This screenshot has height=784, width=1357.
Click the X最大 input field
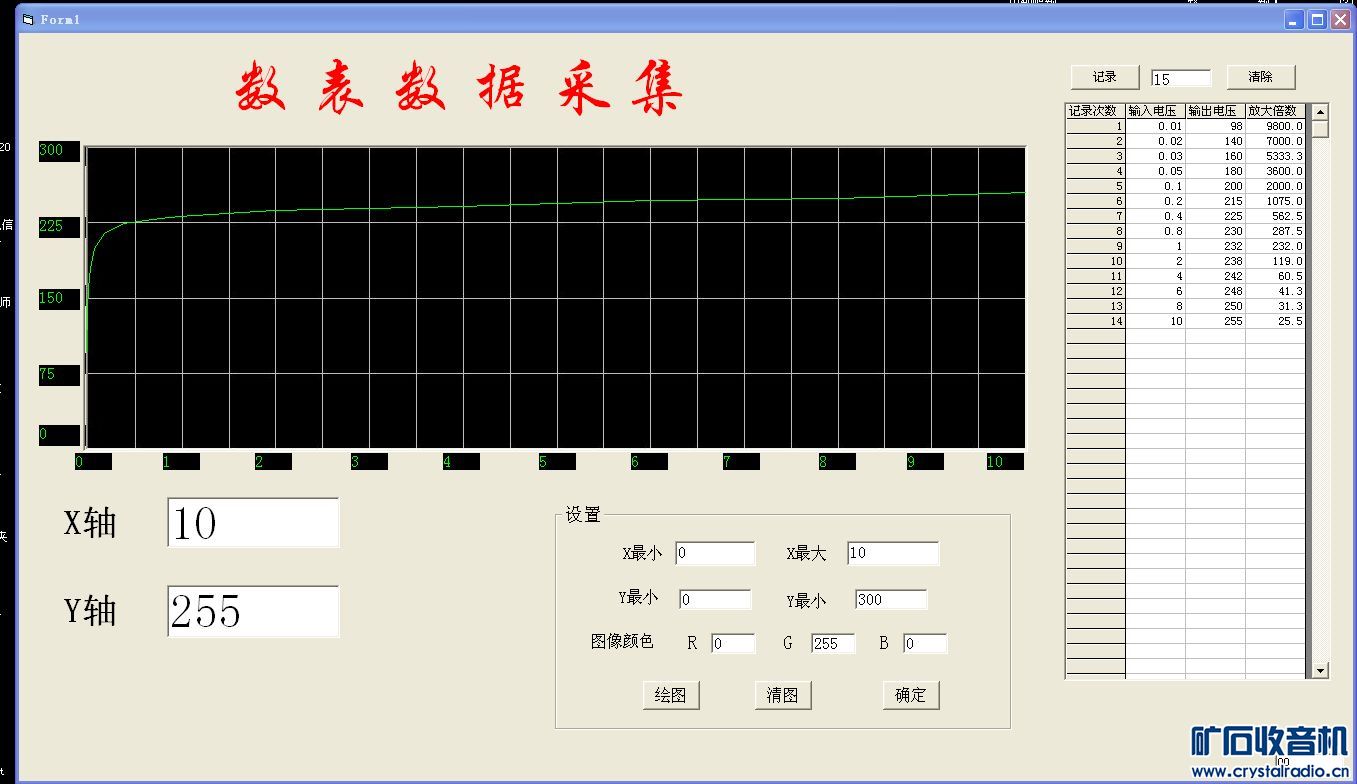pos(893,553)
